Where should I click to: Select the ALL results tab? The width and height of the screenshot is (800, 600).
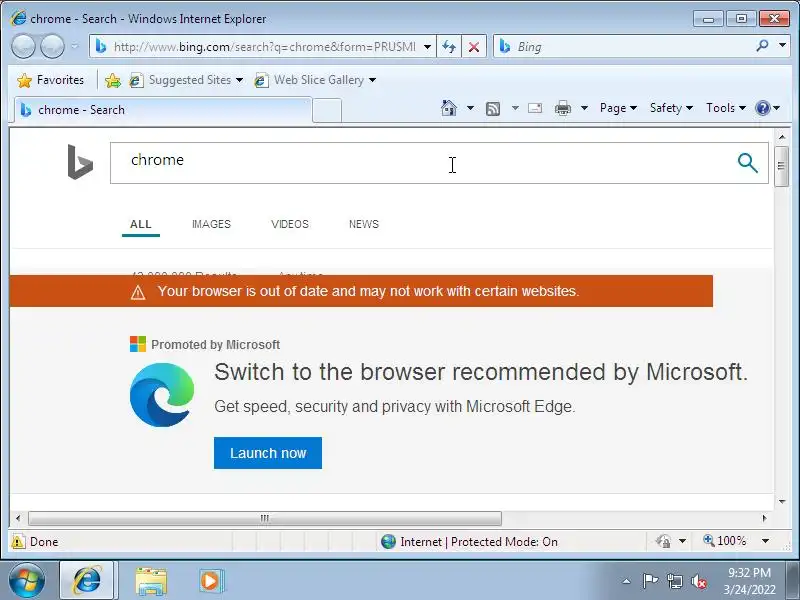point(140,224)
